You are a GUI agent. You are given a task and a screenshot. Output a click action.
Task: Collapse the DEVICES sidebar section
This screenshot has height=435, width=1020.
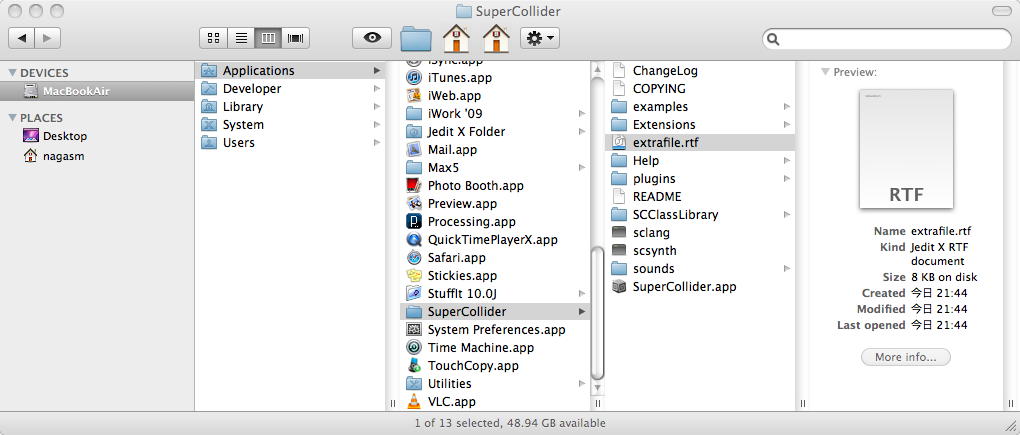point(12,73)
